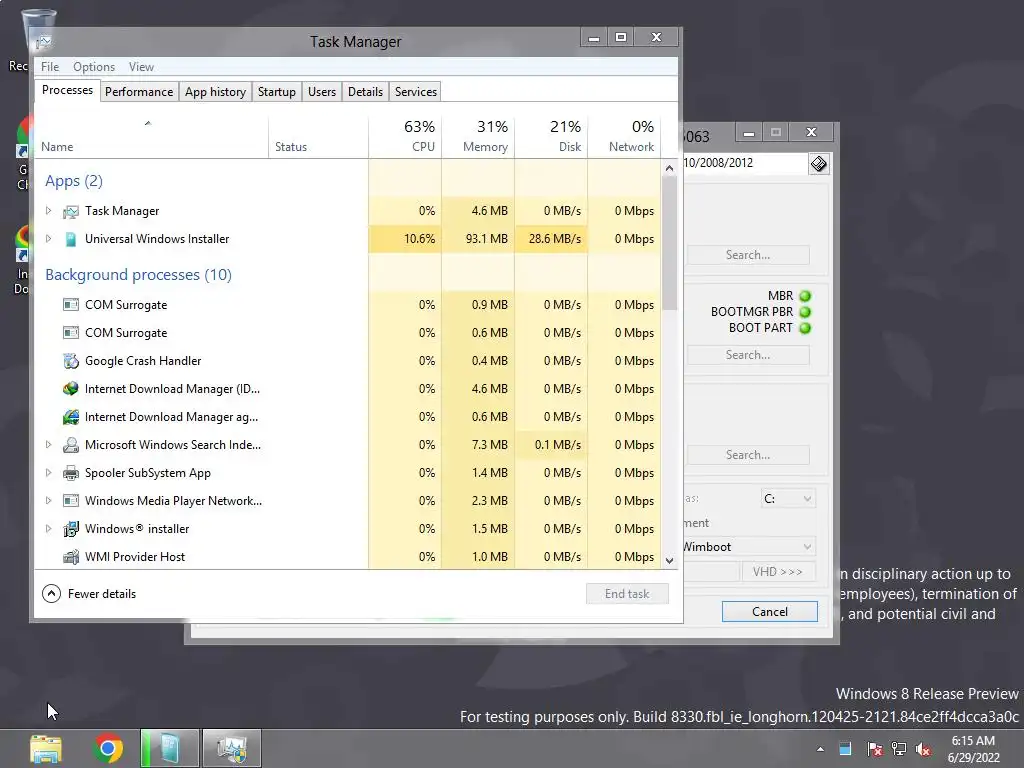Click the Universal Windows Installer process icon
1024x768 pixels.
point(71,239)
